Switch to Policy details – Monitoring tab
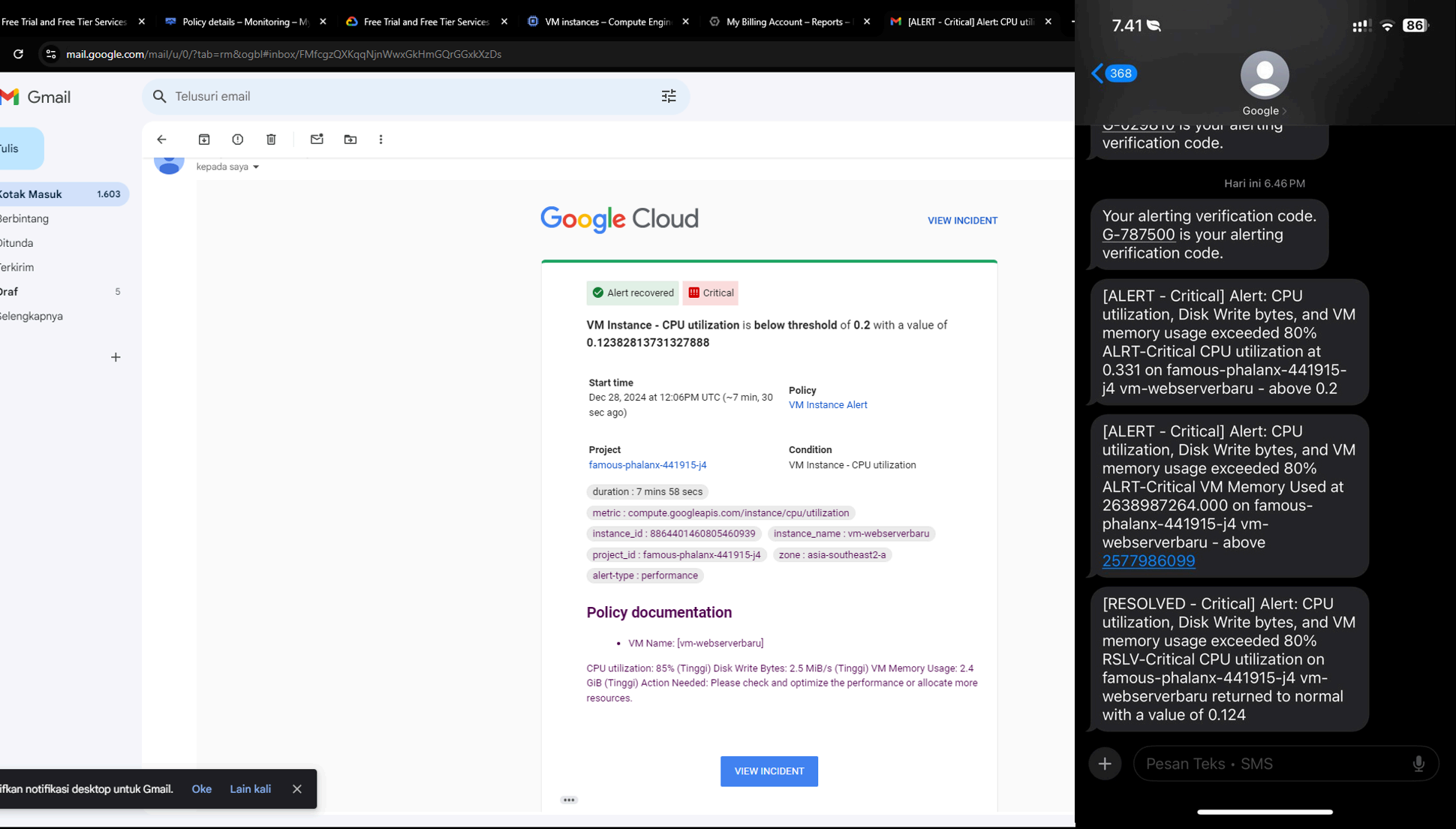 pyautogui.click(x=245, y=22)
